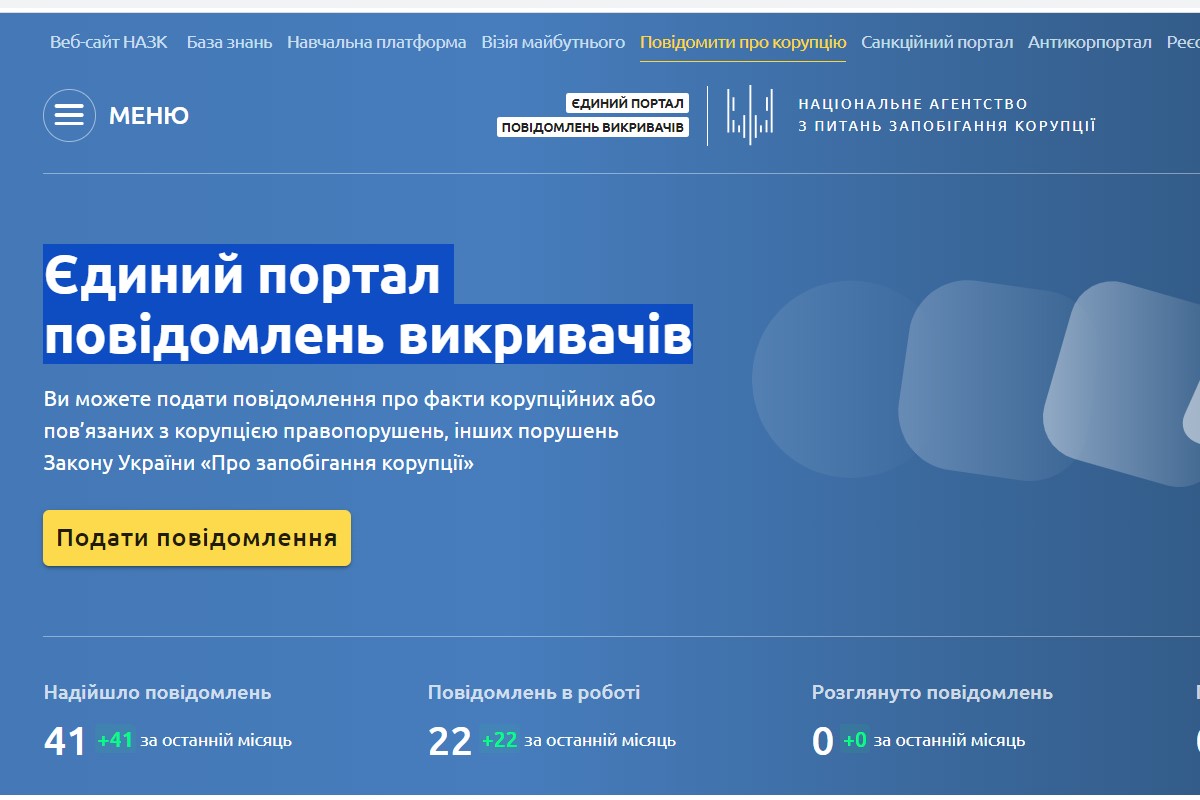Click the yellow 'Подати повідомлення' button
Image resolution: width=1200 pixels, height=800 pixels.
(x=197, y=538)
